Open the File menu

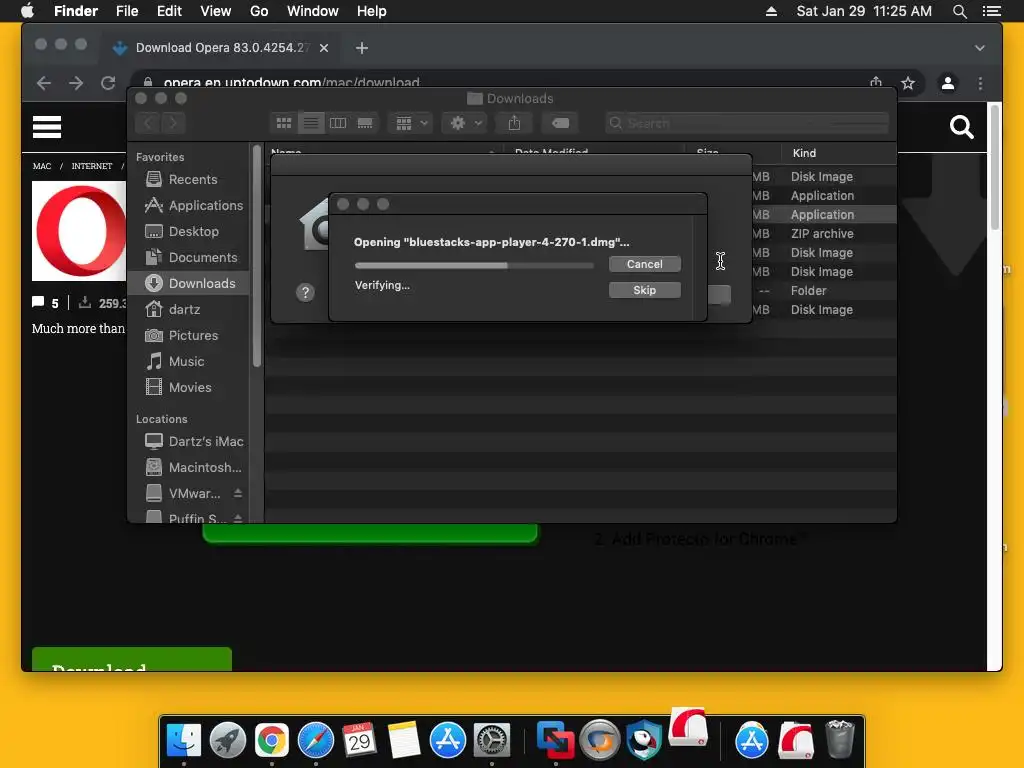pyautogui.click(x=127, y=11)
